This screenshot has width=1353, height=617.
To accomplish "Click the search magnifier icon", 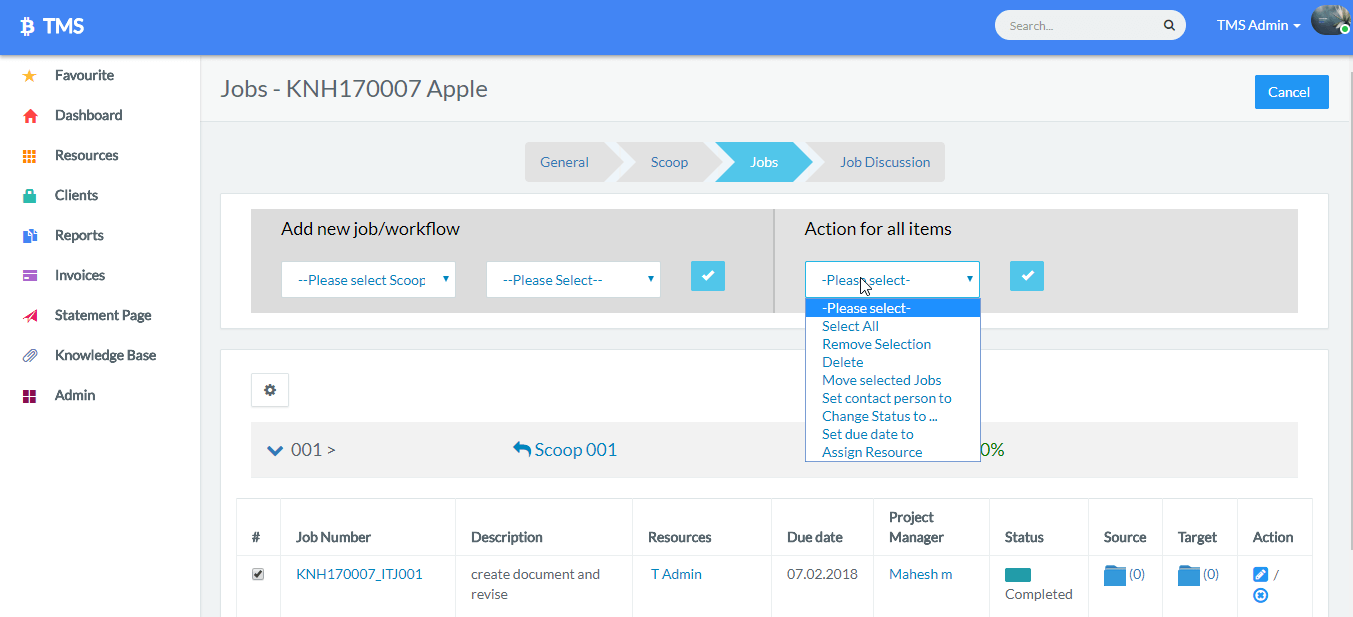I will [x=1169, y=26].
